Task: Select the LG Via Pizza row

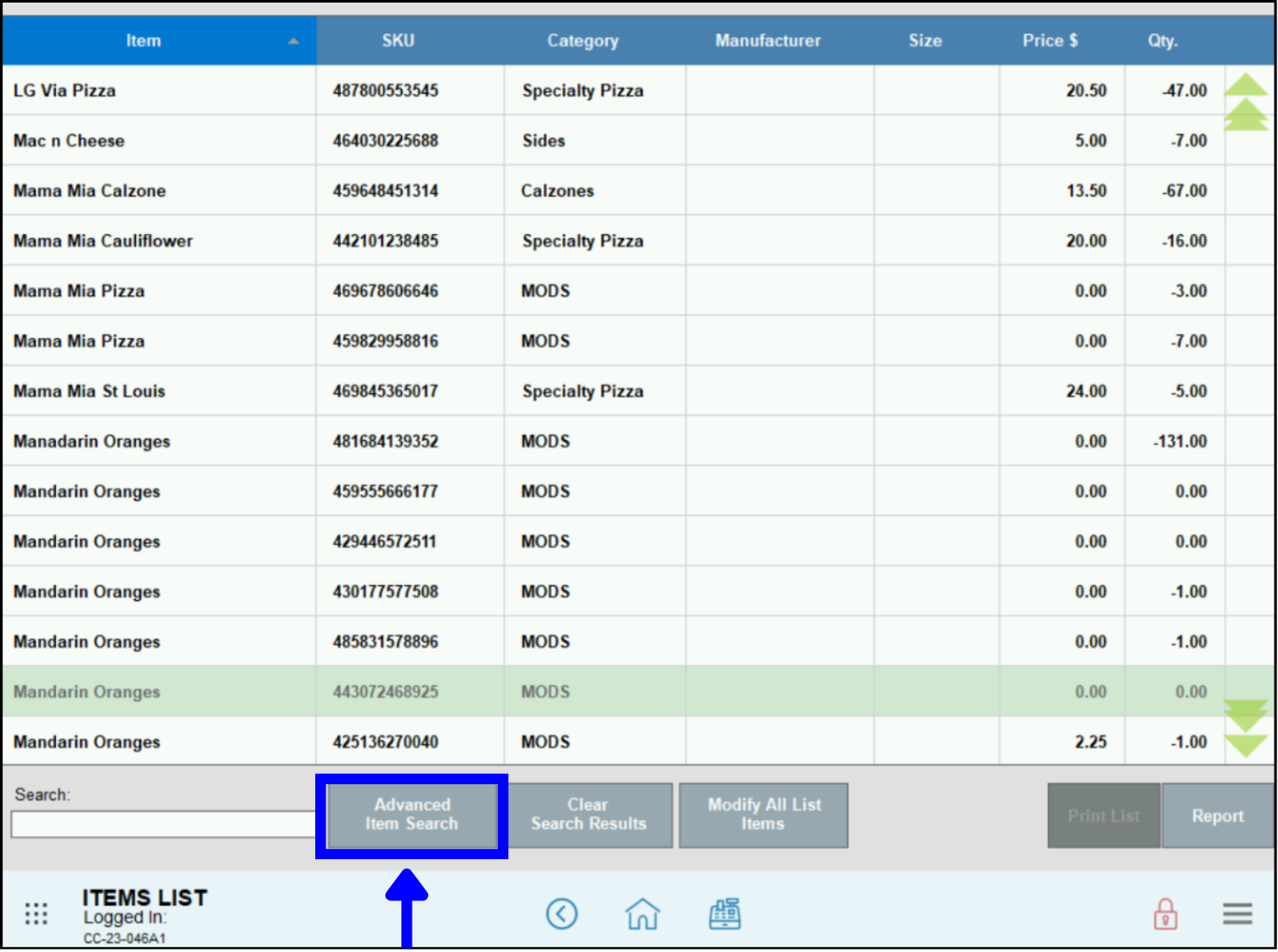Action: tap(613, 90)
